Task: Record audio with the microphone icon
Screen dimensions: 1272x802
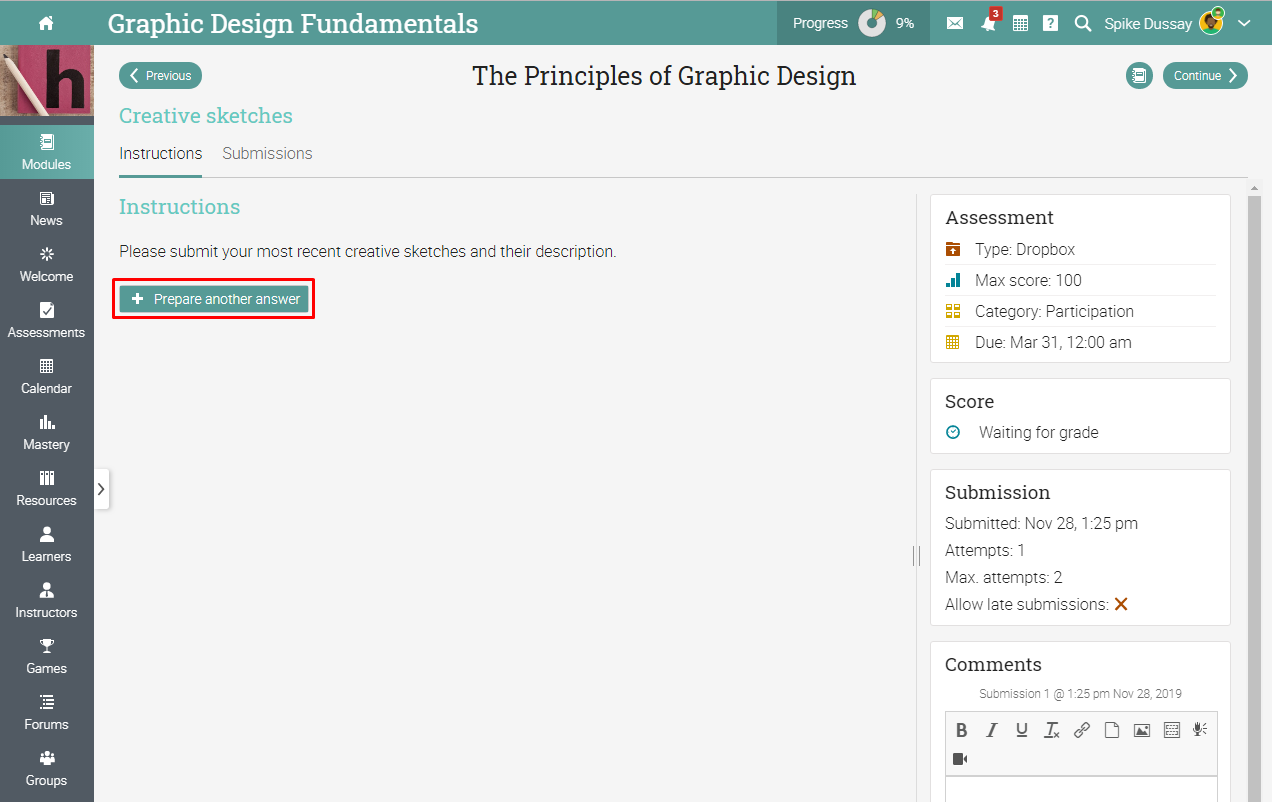Action: point(1200,730)
